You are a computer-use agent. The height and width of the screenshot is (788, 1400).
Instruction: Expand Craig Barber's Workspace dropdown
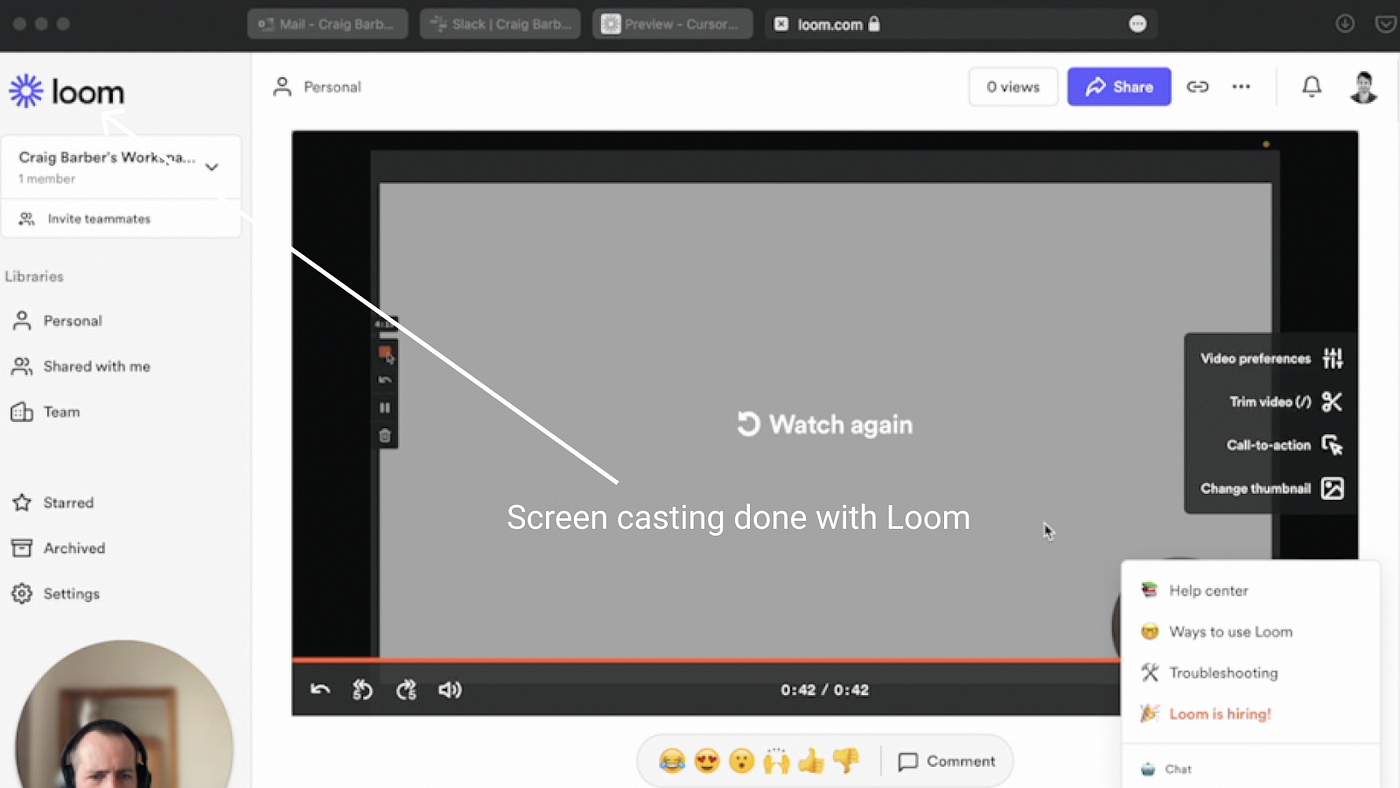pyautogui.click(x=211, y=167)
